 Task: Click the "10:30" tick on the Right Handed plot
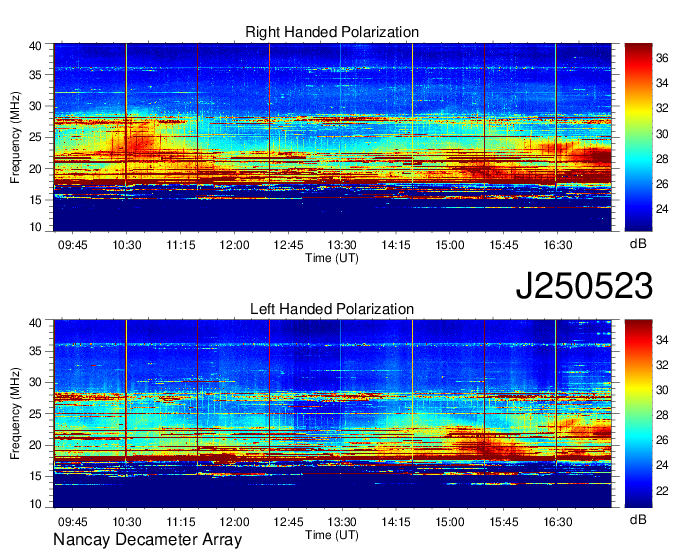tap(127, 245)
